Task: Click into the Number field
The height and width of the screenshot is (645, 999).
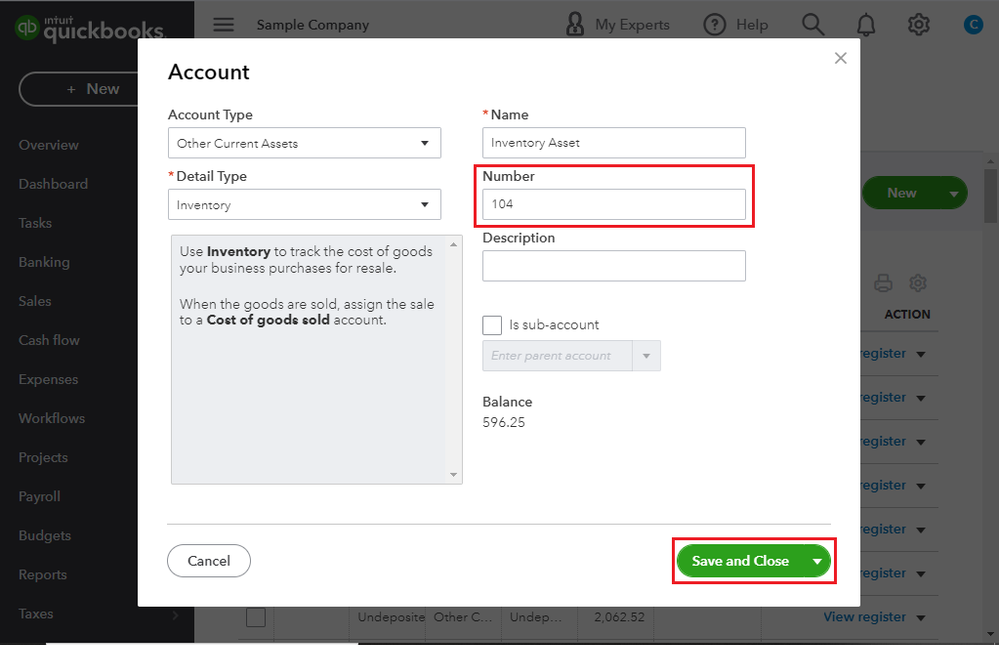Action: tap(614, 205)
